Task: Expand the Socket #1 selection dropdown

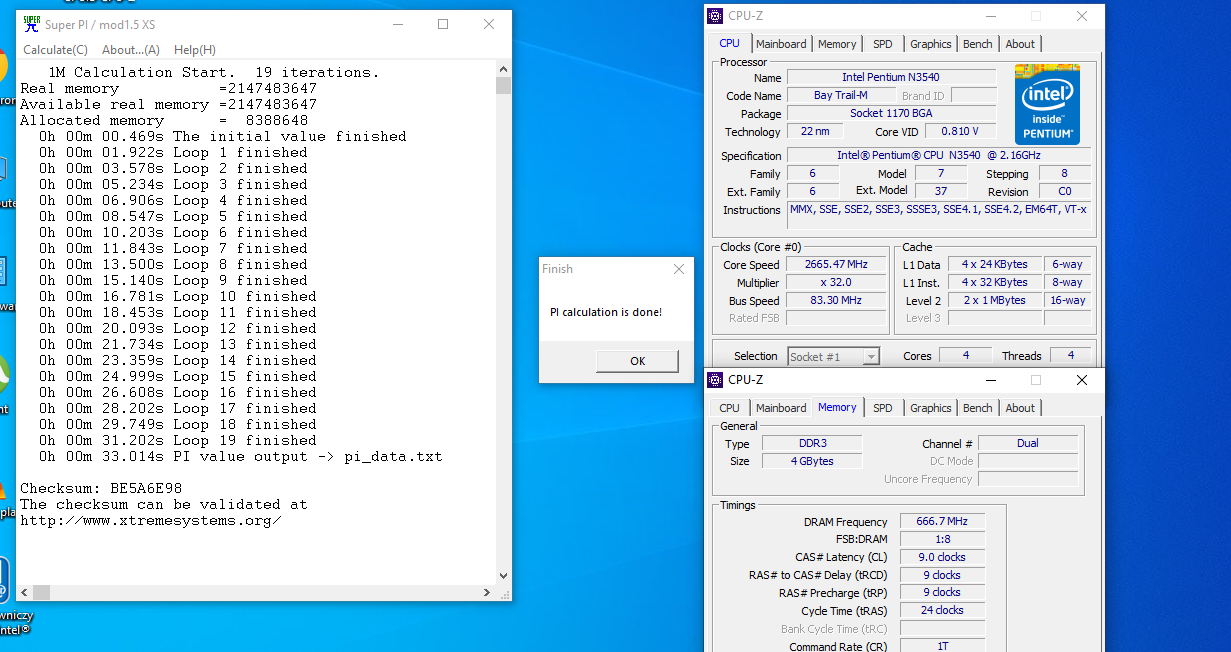Action: pos(870,357)
